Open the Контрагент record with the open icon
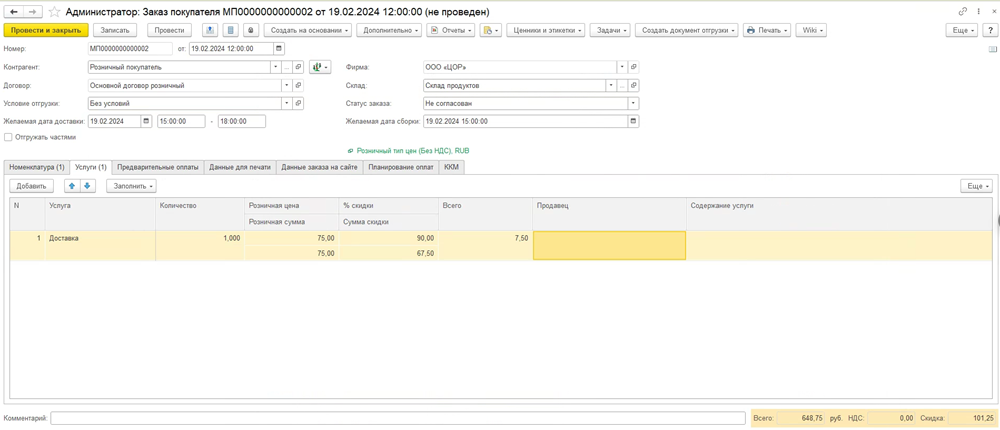1000x430 pixels. tap(298, 67)
